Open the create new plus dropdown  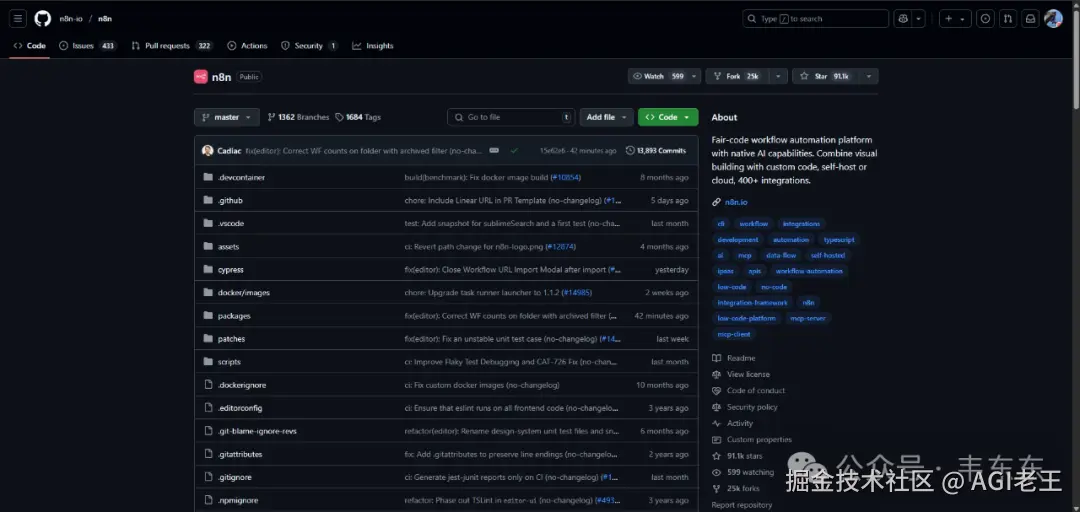[955, 19]
